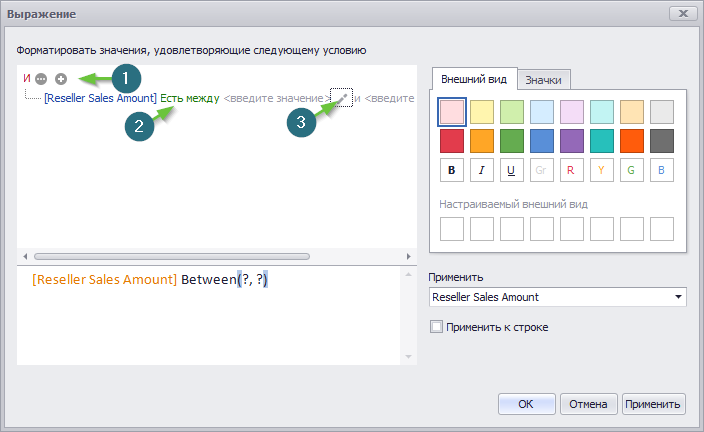Select the solid teal color swatch
The width and height of the screenshot is (704, 432).
click(602, 141)
